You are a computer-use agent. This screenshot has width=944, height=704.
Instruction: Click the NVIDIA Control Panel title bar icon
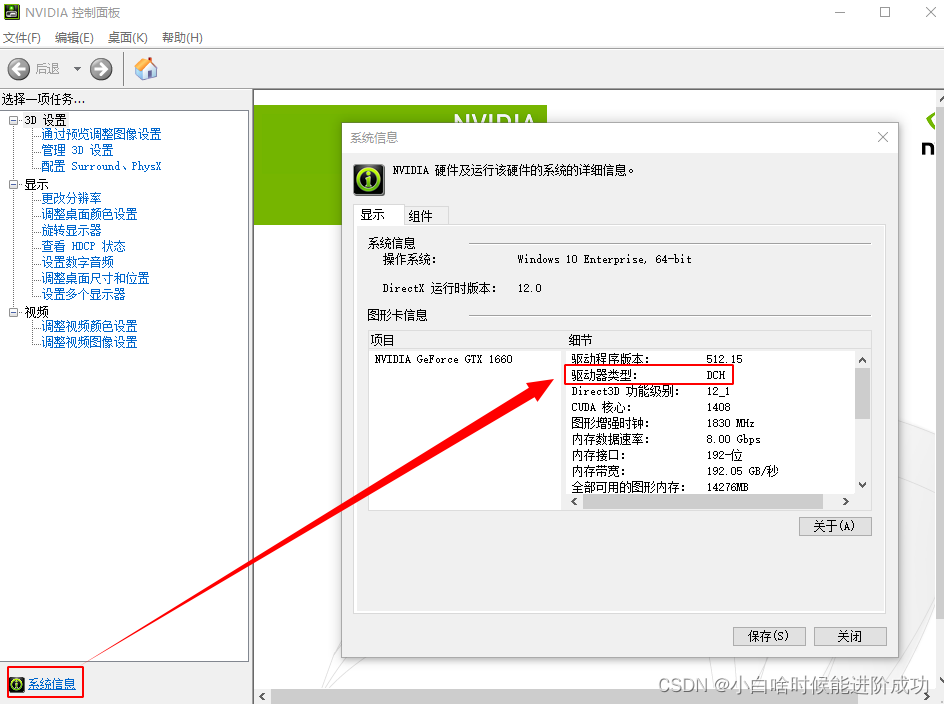pos(12,12)
